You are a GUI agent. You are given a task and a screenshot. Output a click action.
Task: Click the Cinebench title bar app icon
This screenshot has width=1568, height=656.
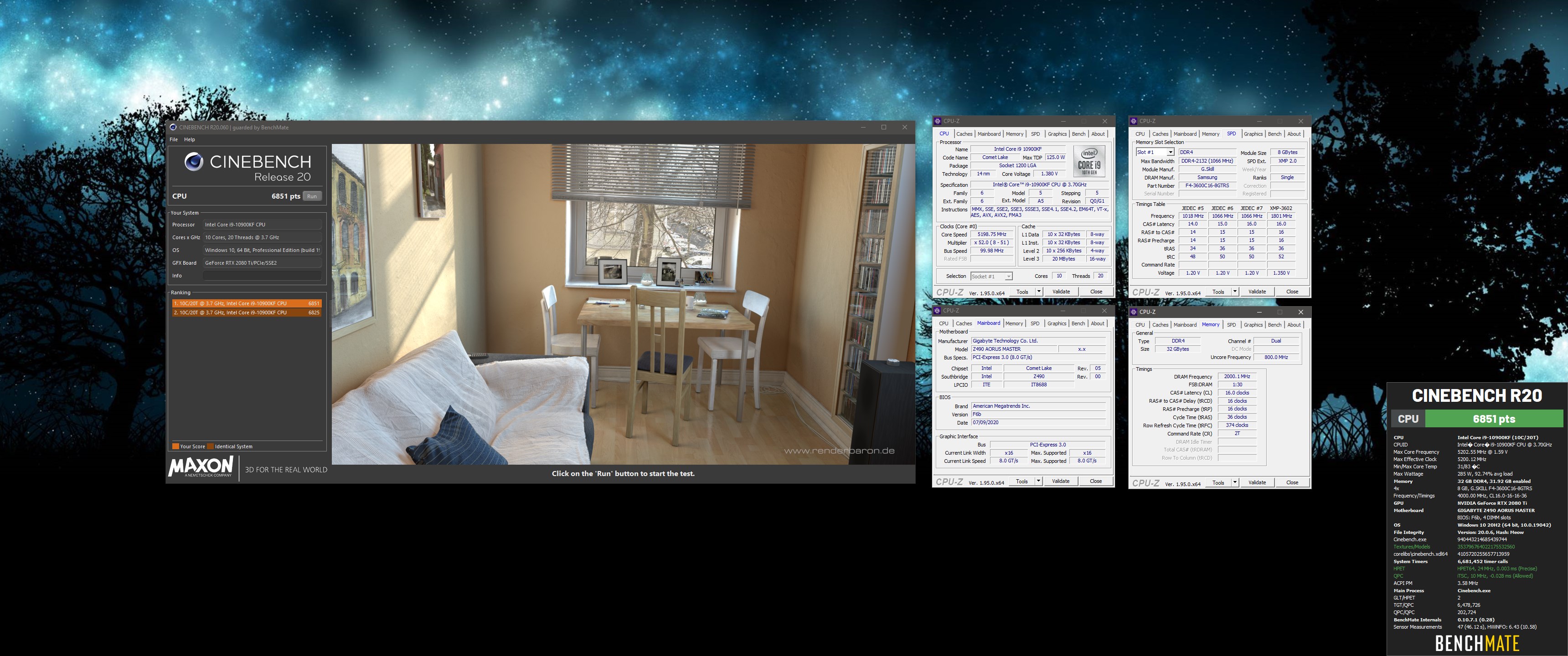(x=173, y=127)
